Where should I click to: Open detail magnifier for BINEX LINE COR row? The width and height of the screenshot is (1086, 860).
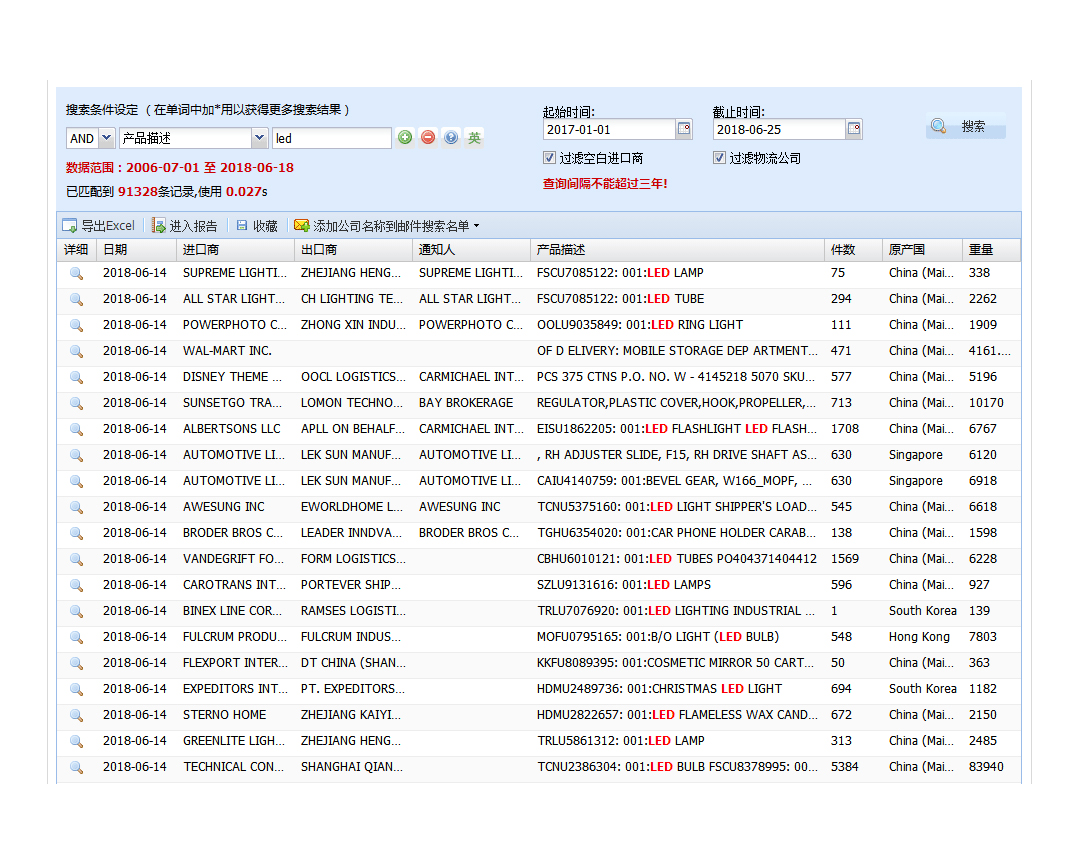click(x=76, y=611)
